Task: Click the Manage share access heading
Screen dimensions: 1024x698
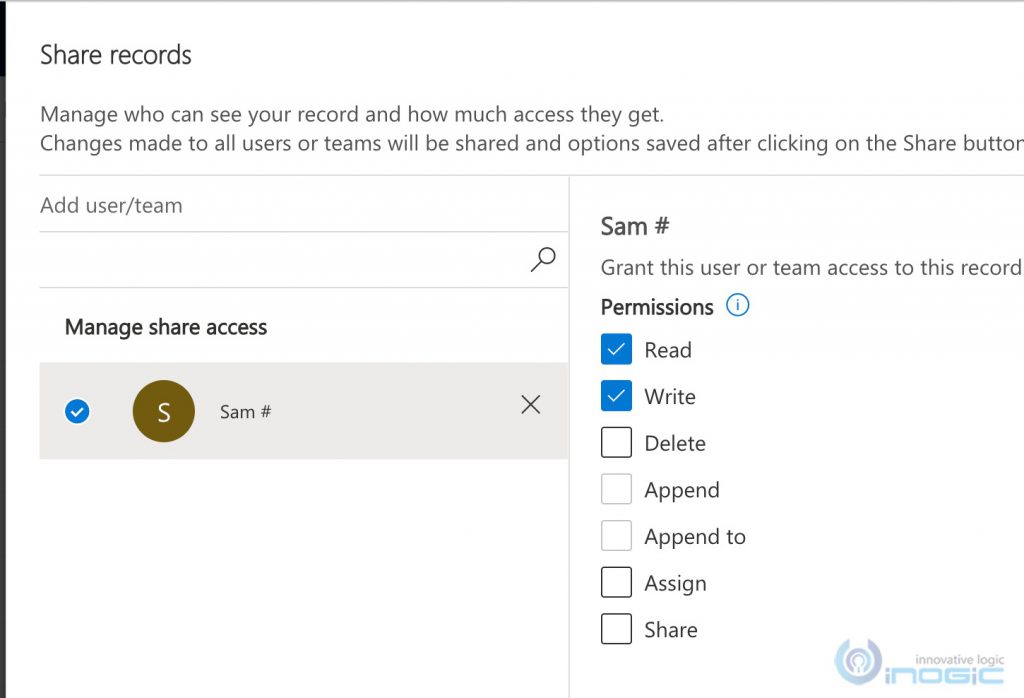Action: point(165,327)
